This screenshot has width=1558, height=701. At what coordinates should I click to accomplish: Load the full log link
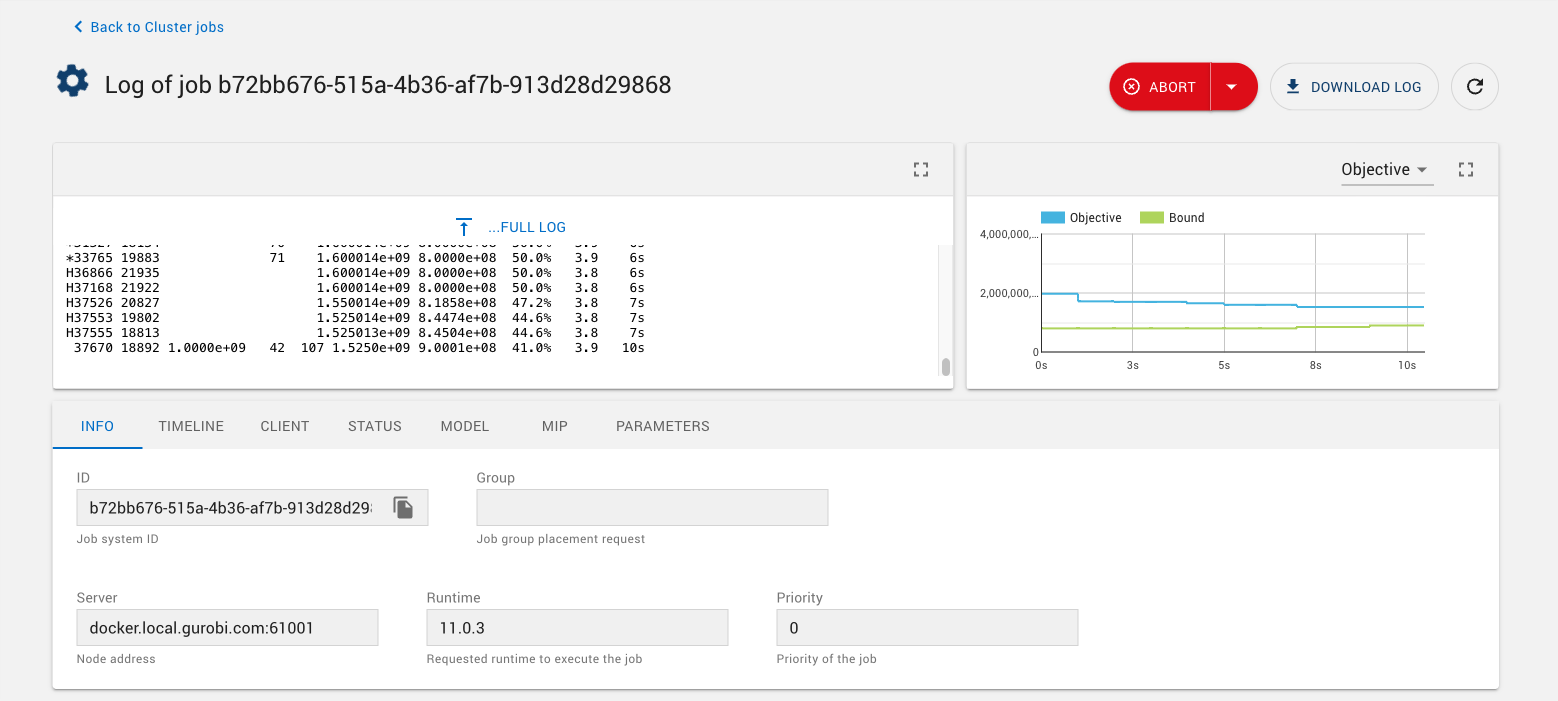click(x=526, y=227)
